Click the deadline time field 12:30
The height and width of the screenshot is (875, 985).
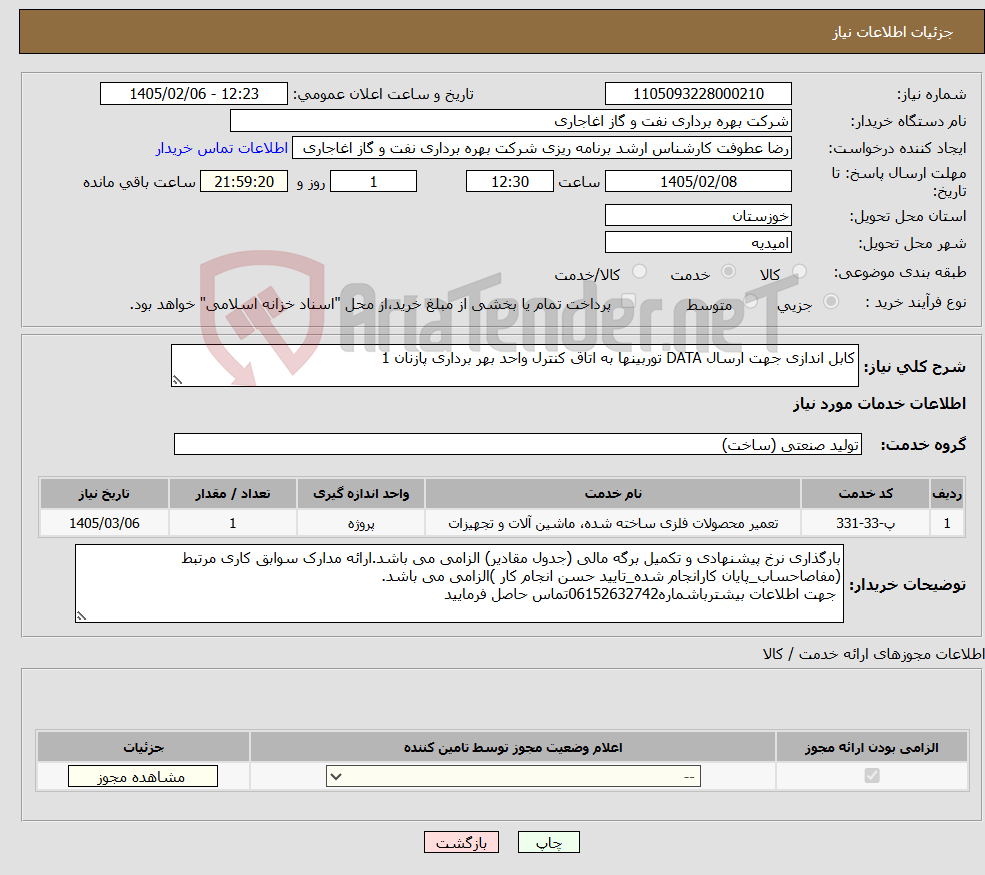click(509, 182)
